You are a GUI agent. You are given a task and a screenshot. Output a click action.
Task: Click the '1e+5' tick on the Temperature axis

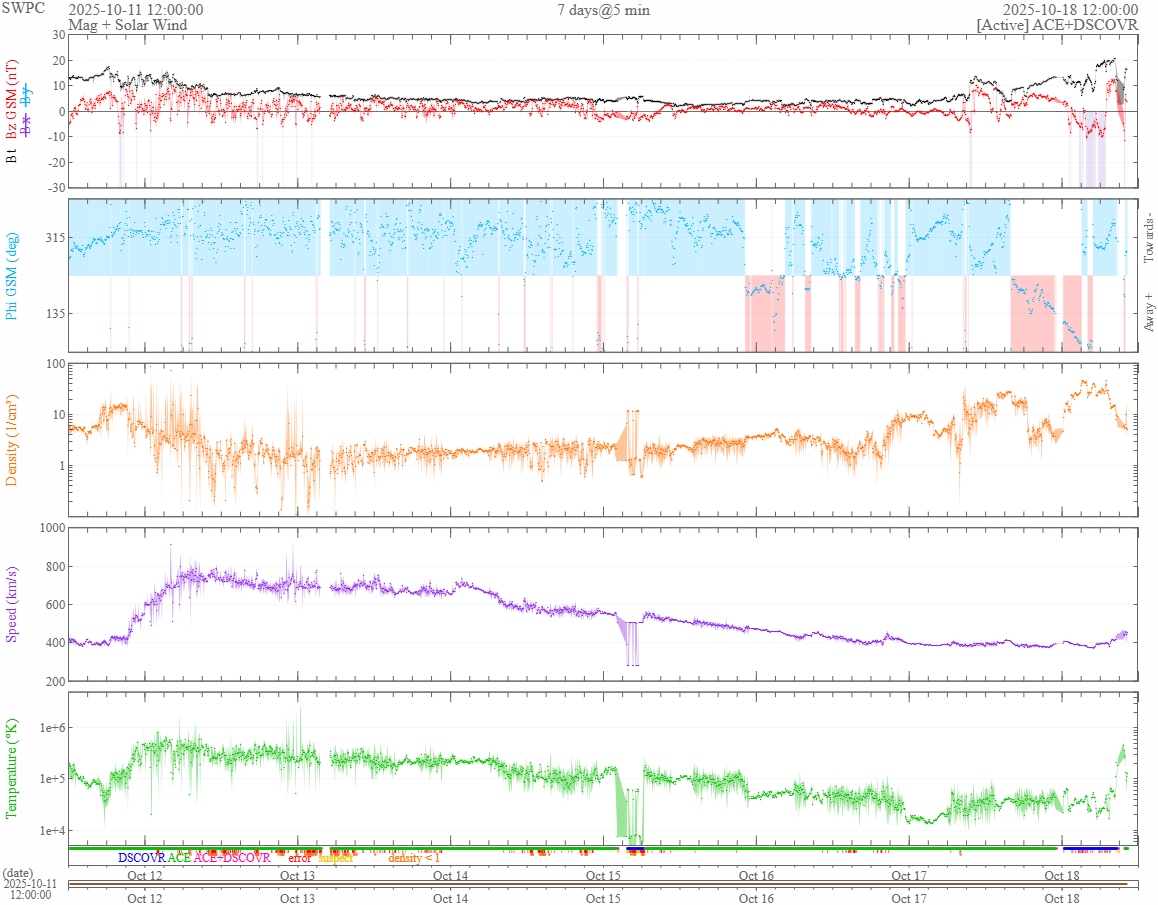(52, 779)
